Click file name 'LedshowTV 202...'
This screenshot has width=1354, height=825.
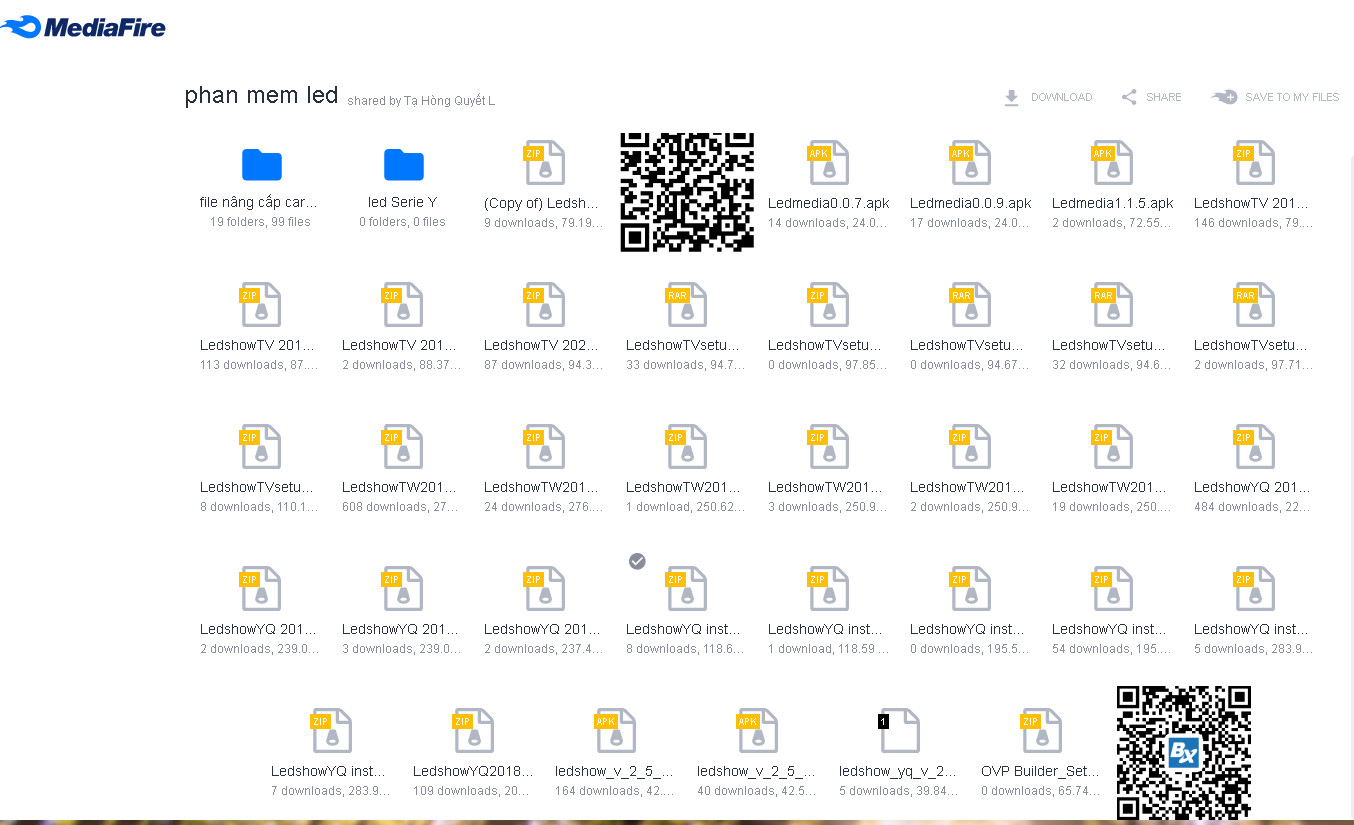542,345
